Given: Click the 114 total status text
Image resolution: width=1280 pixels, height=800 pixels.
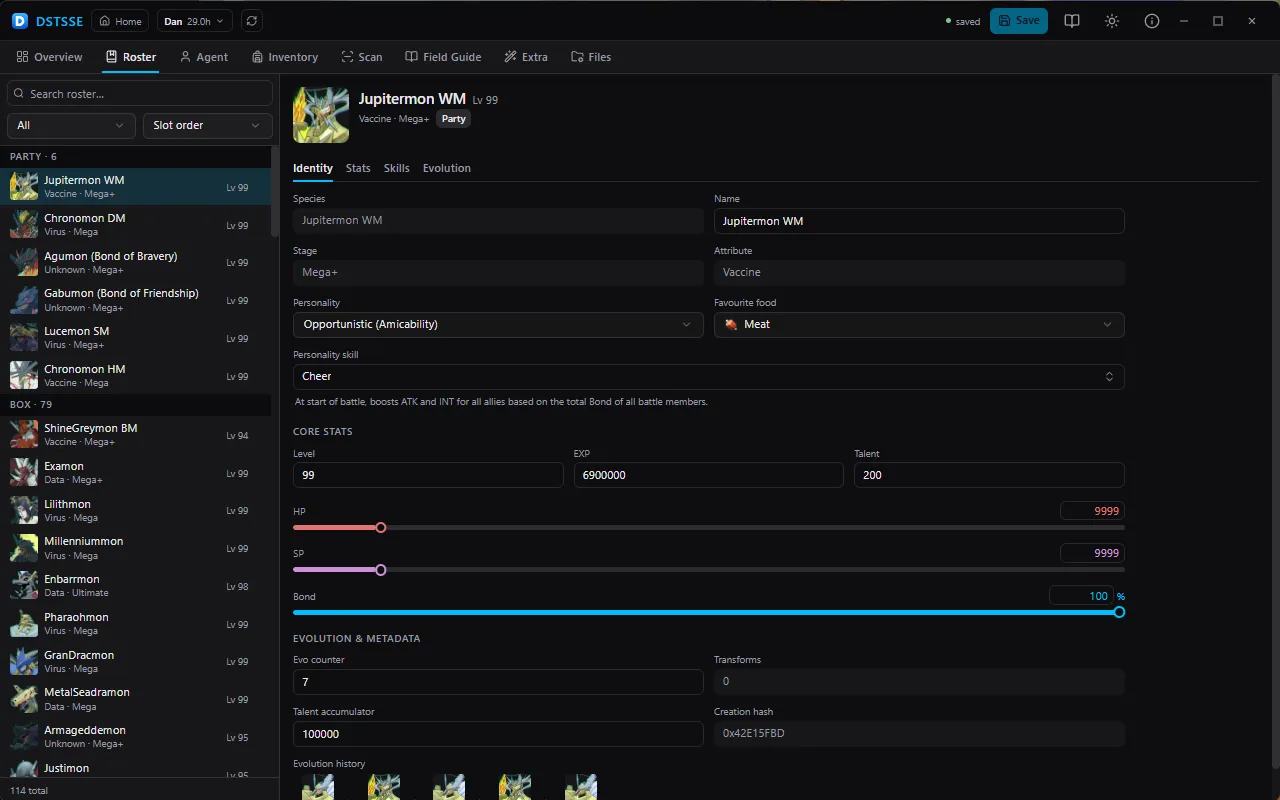Looking at the screenshot, I should [29, 790].
